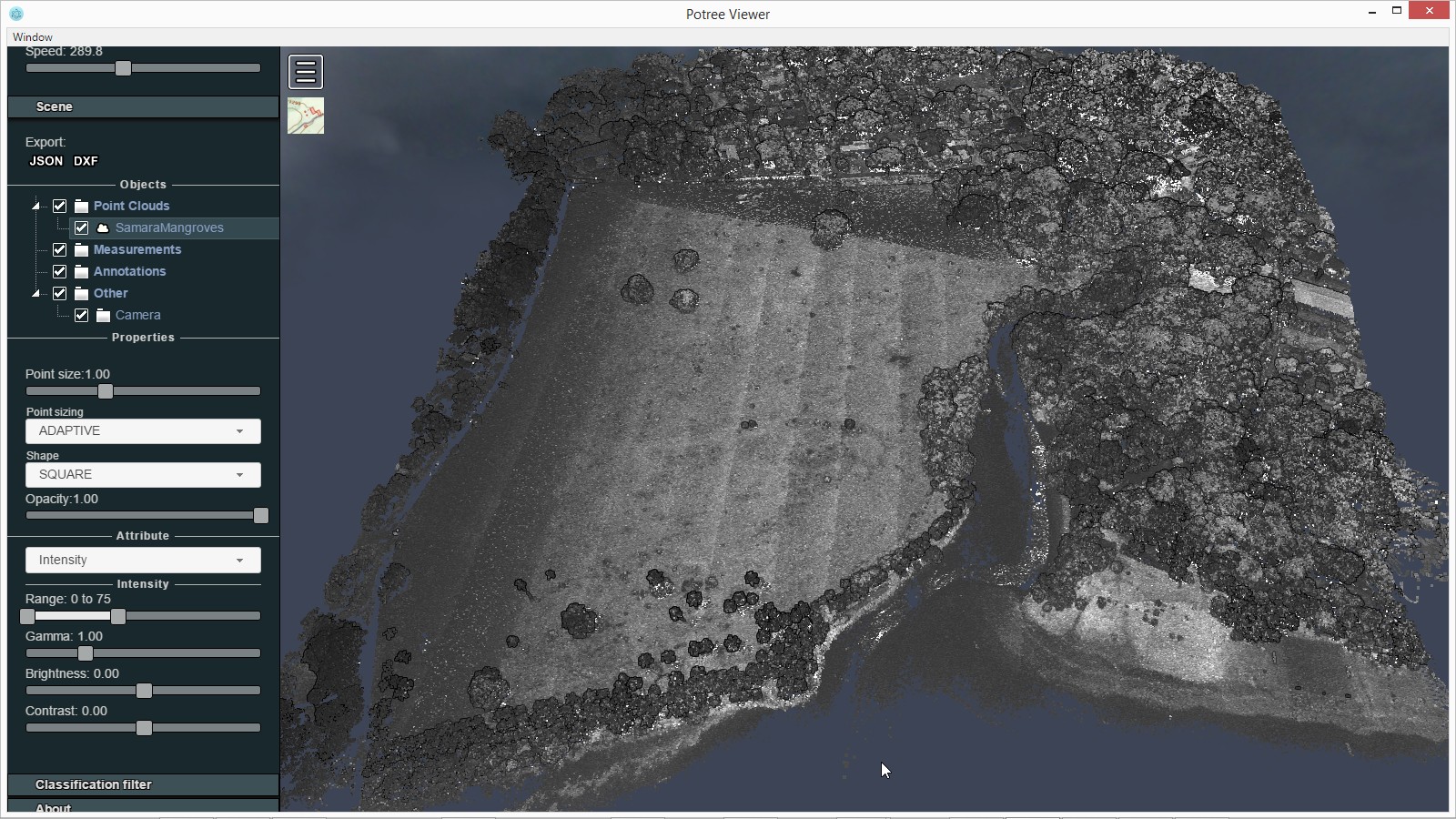The image size is (1456, 819).
Task: Click the Opacity slider handle
Action: click(261, 516)
